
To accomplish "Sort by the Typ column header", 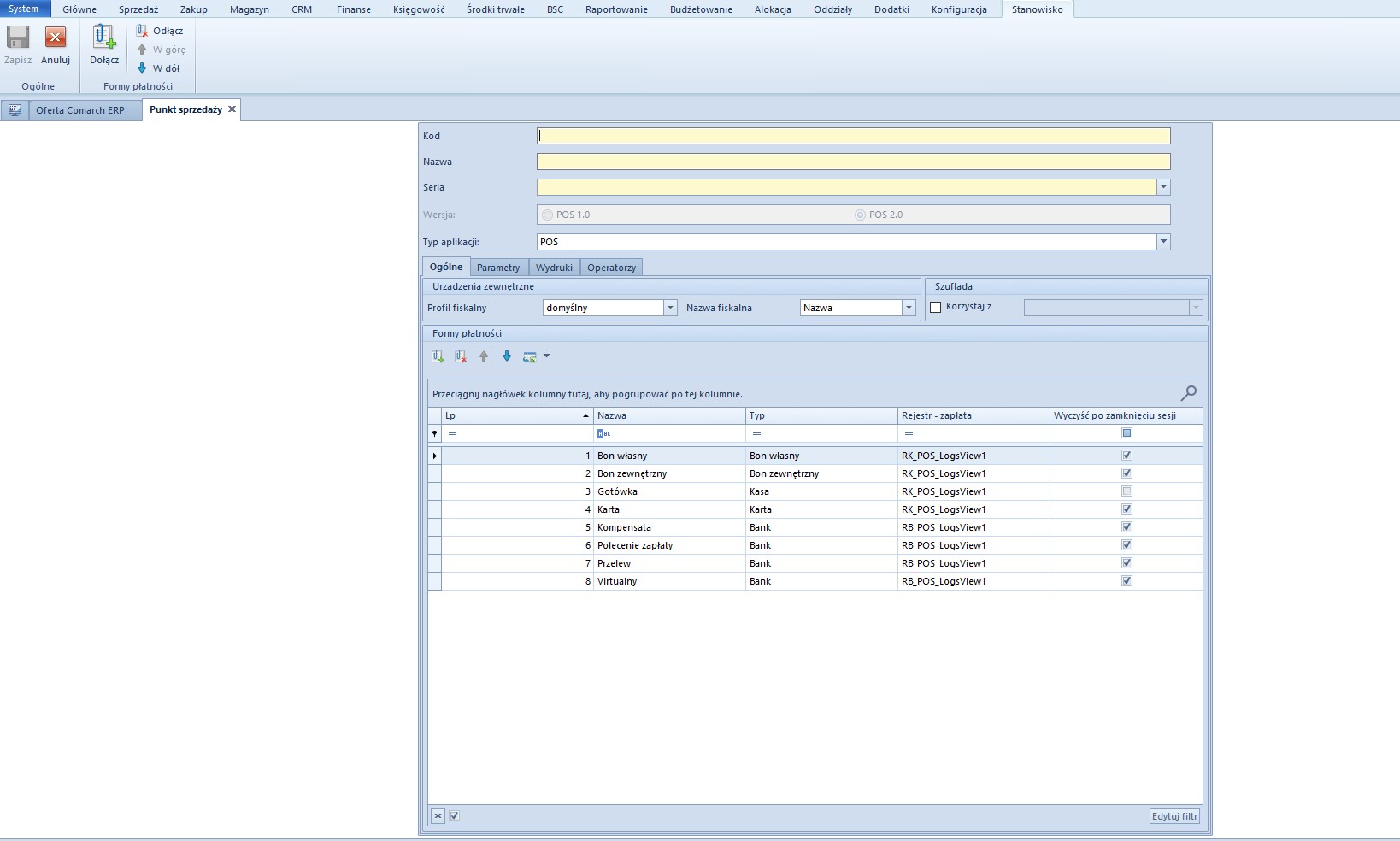I will (821, 415).
